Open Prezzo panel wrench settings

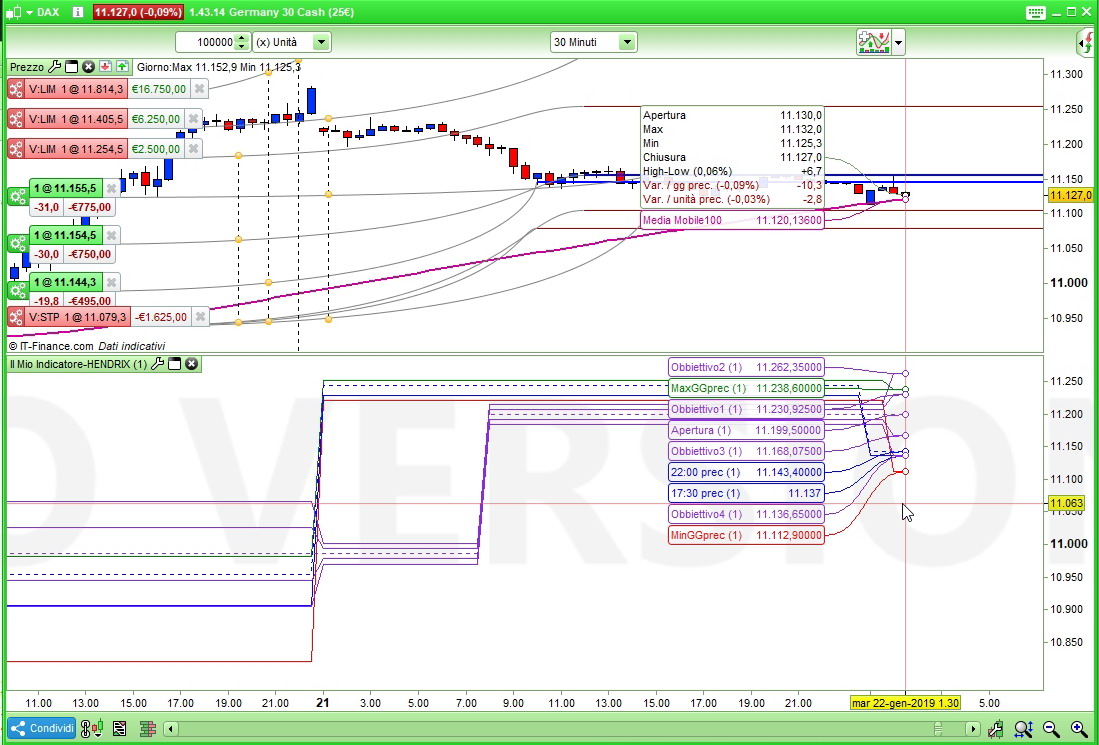(54, 67)
